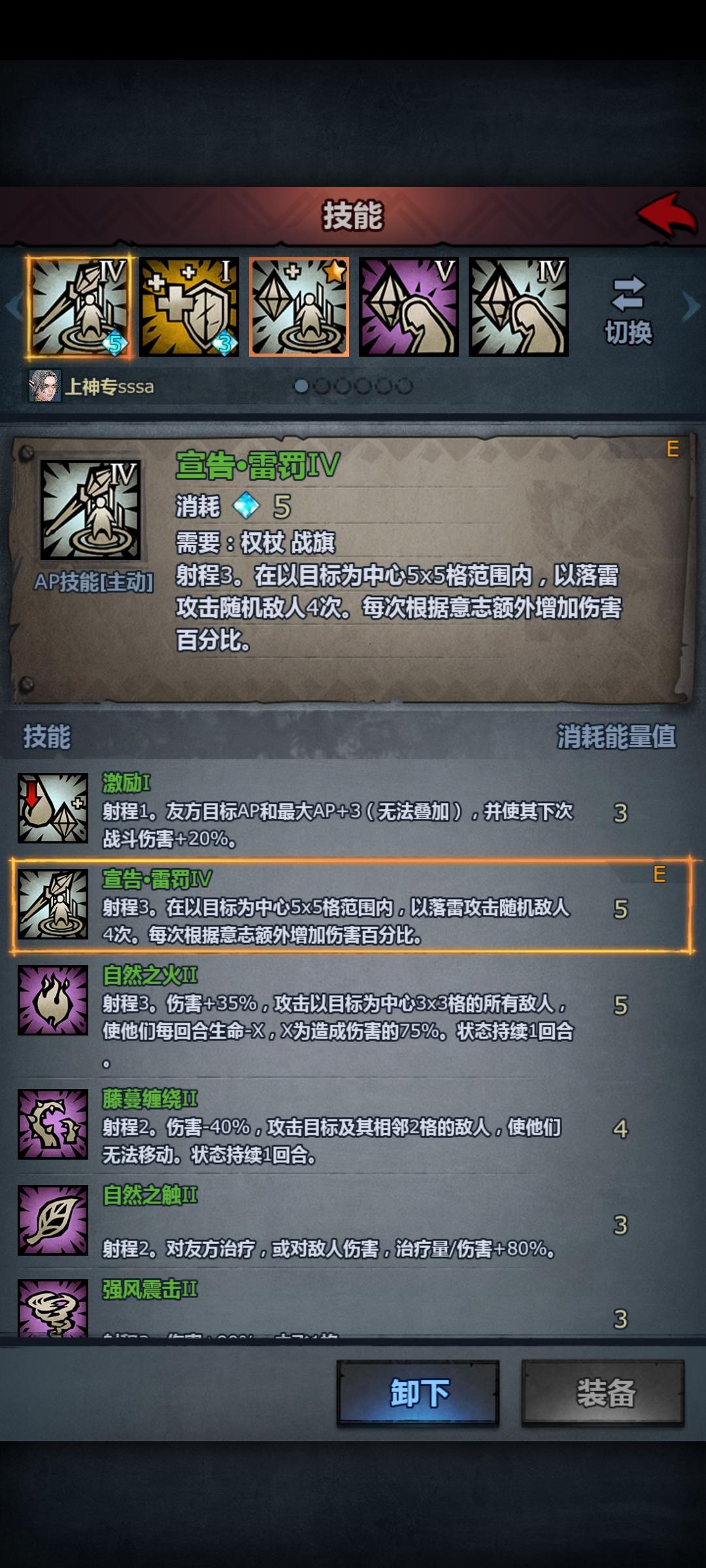Click the red back arrow icon
The width and height of the screenshot is (706, 1568).
[667, 214]
